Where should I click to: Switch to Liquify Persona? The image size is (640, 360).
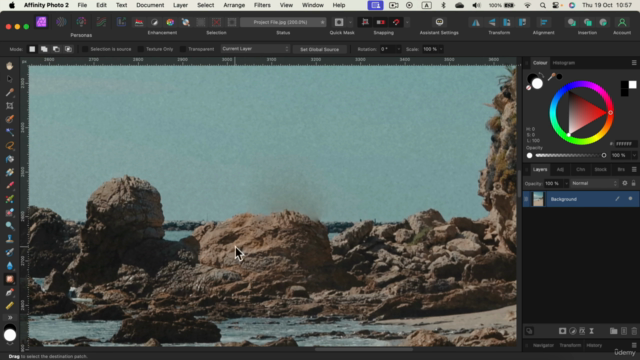point(61,22)
